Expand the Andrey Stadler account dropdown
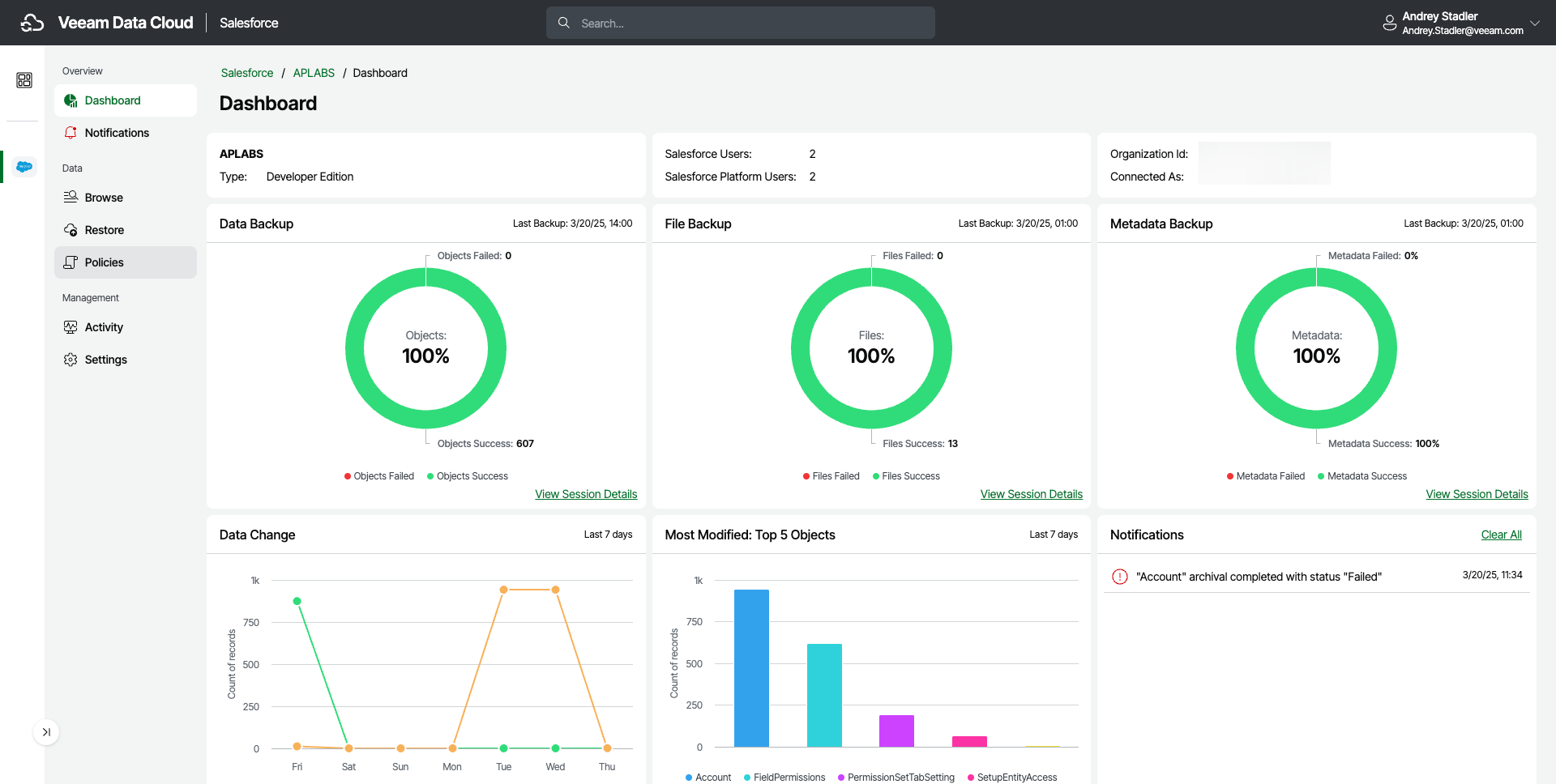Screen dimensions: 1556x784 [1534, 23]
